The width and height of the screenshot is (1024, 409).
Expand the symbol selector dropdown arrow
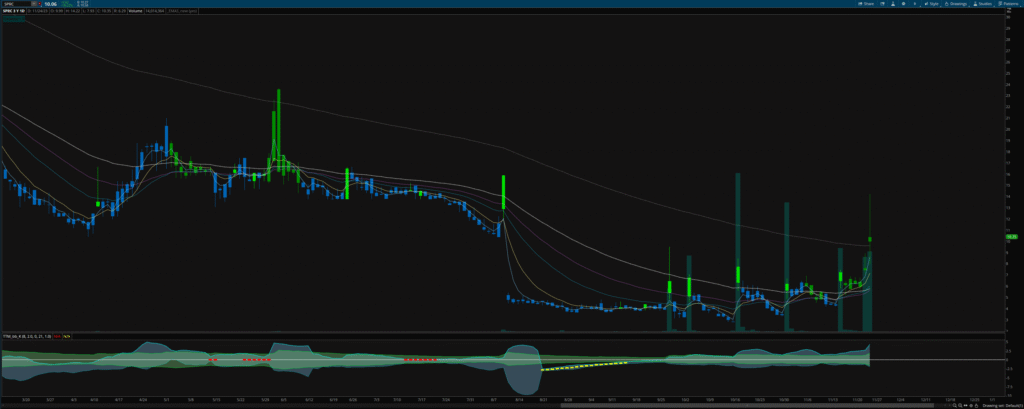31,4
